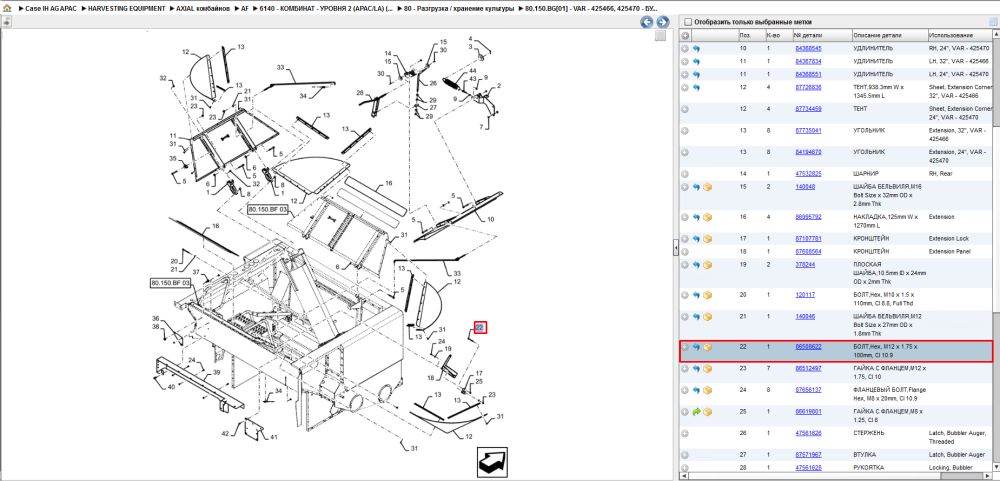
Task: Click callout 16 near the top cover strip
Action: [388, 182]
